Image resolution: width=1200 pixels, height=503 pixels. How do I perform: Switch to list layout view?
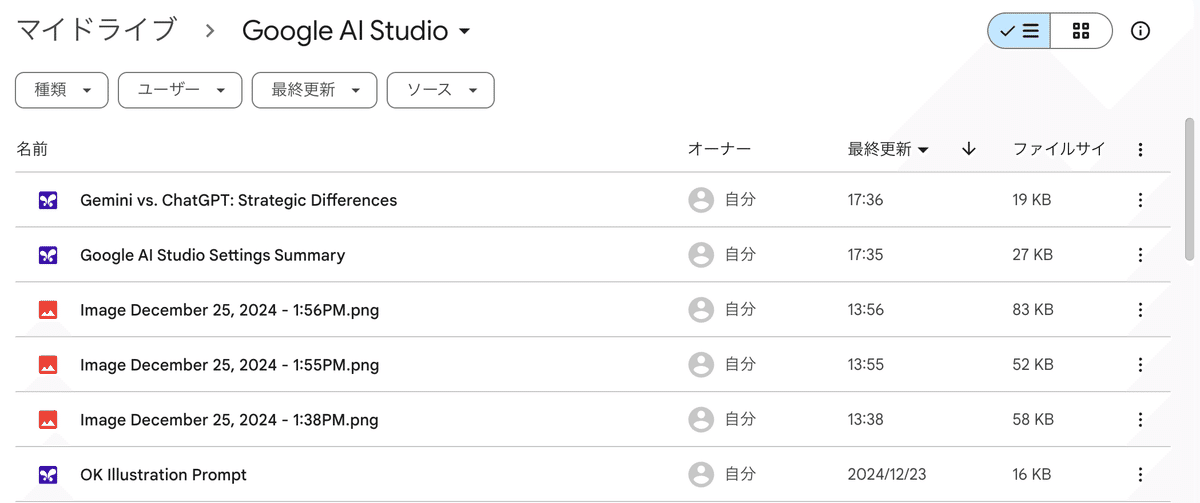(x=1019, y=31)
